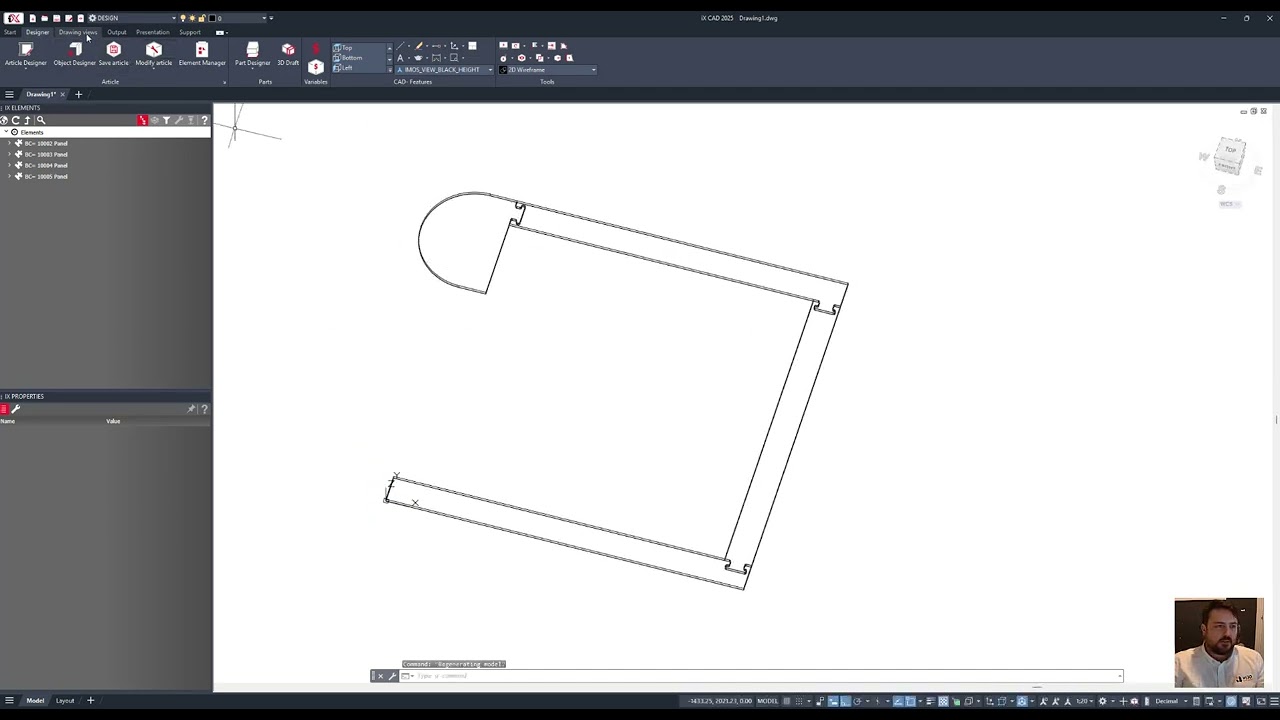Click the wrench icon in IX Elements toolbar
This screenshot has height=720, width=1280.
(x=179, y=120)
